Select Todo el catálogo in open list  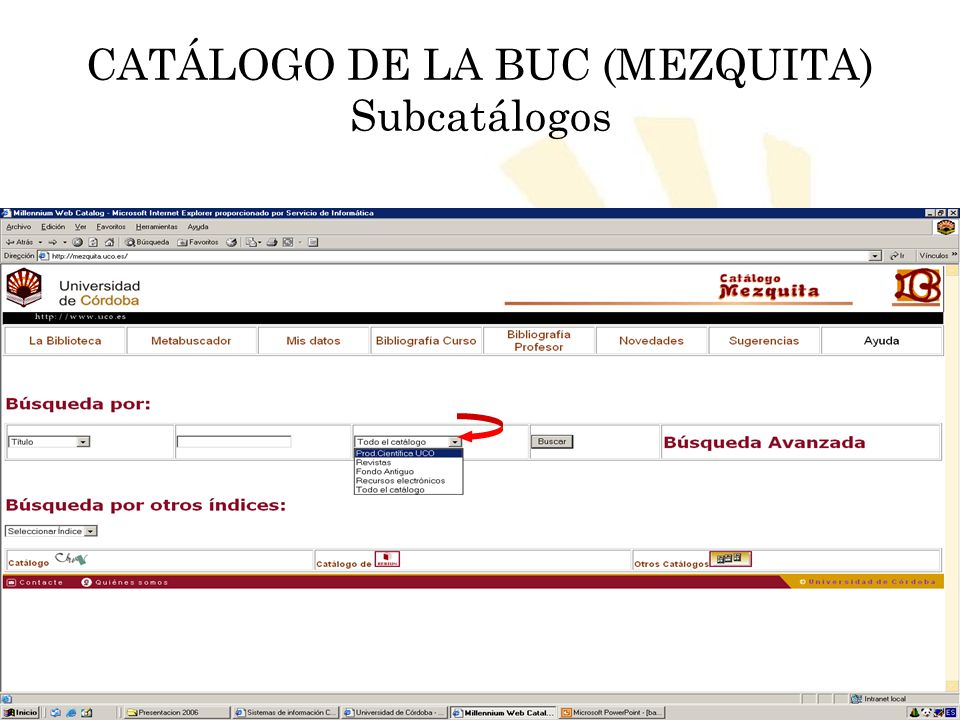(x=408, y=490)
